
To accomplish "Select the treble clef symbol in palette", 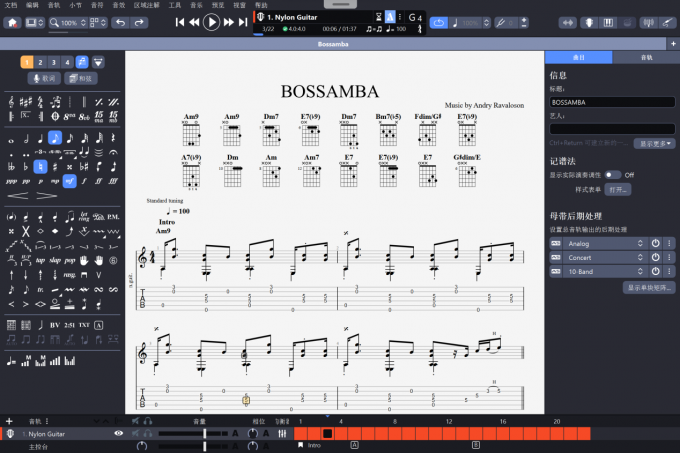I will tap(11, 101).
